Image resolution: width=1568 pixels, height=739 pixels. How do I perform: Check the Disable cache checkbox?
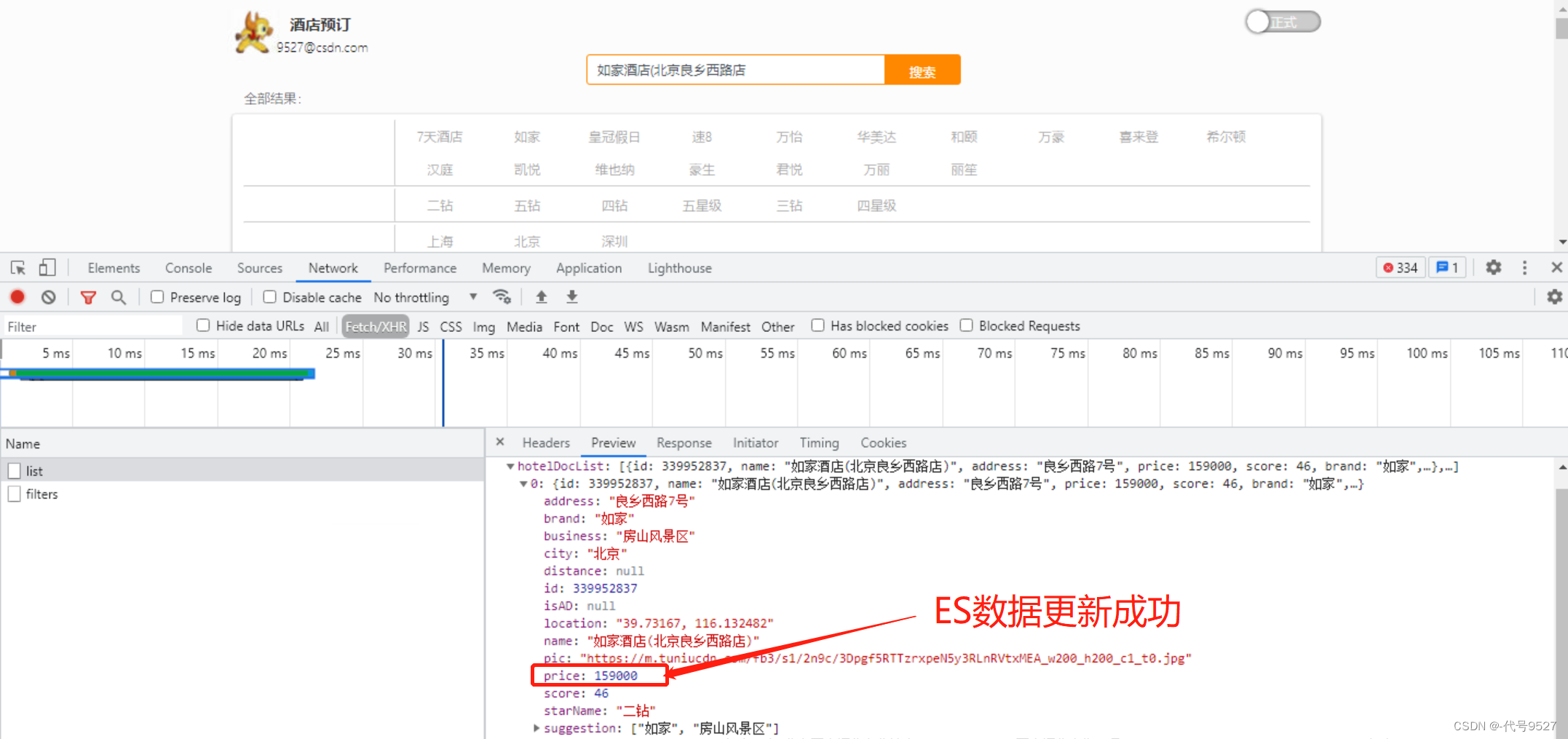pyautogui.click(x=269, y=297)
